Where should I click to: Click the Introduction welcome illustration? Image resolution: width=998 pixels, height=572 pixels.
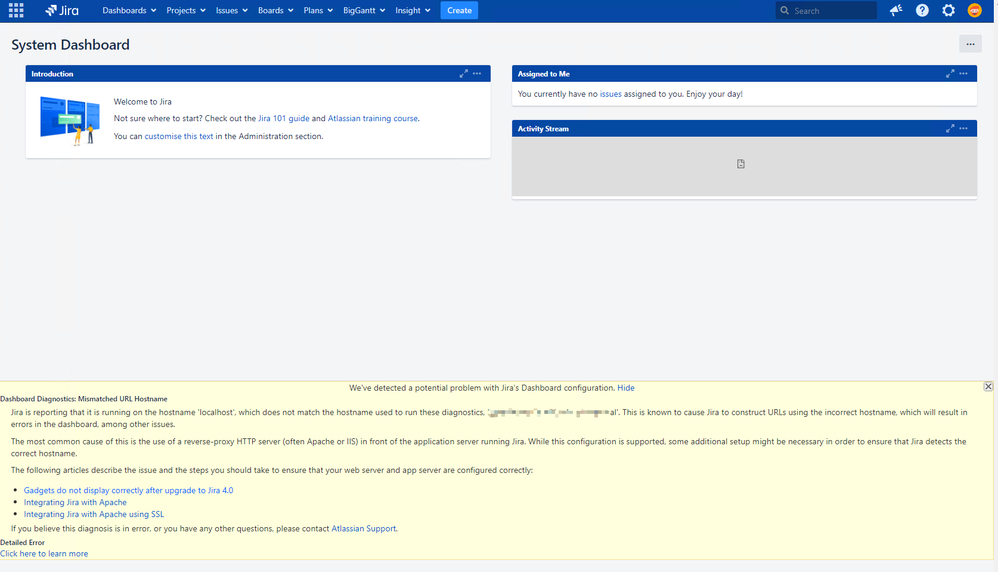tap(70, 120)
